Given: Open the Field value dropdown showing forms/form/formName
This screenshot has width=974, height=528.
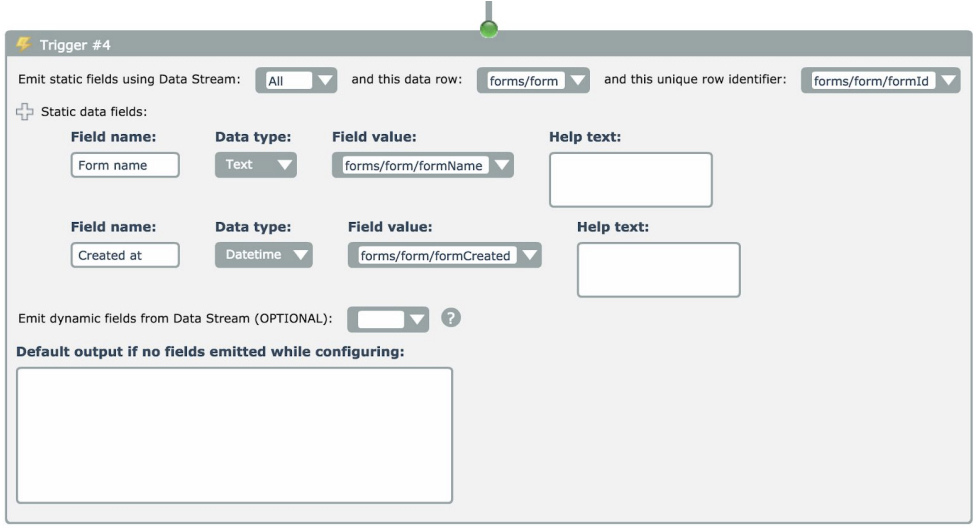Looking at the screenshot, I should coord(422,166).
